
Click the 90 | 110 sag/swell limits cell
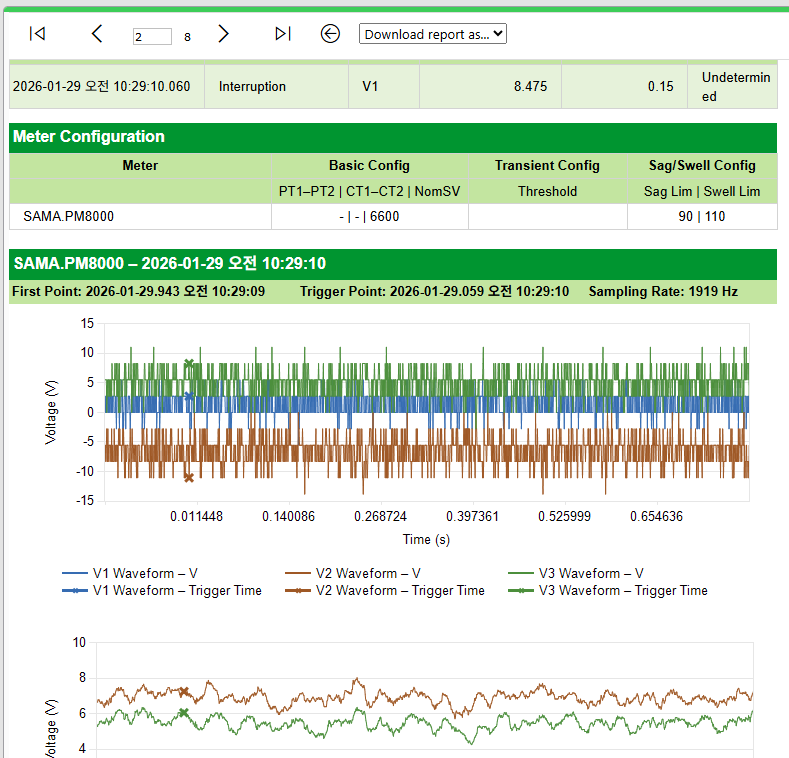pos(702,216)
